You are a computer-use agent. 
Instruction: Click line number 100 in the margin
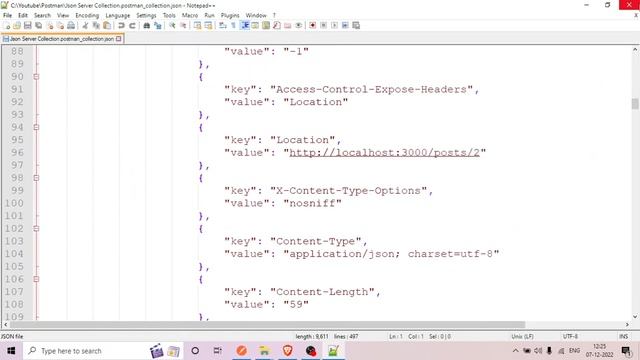click(14, 203)
